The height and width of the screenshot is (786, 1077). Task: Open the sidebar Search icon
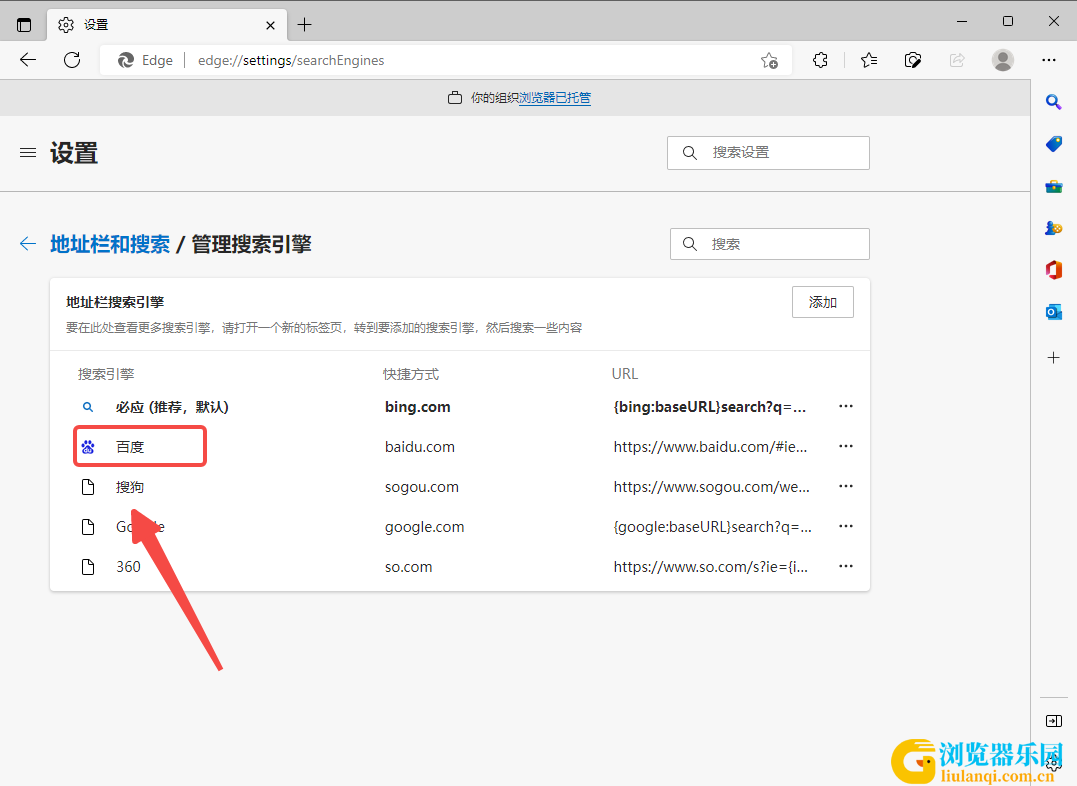(1054, 102)
